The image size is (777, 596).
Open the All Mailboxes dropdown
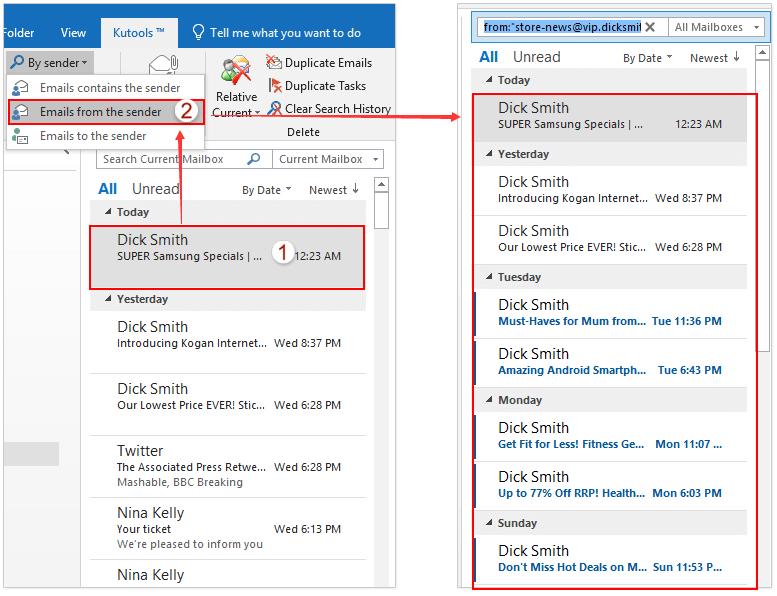[x=714, y=27]
